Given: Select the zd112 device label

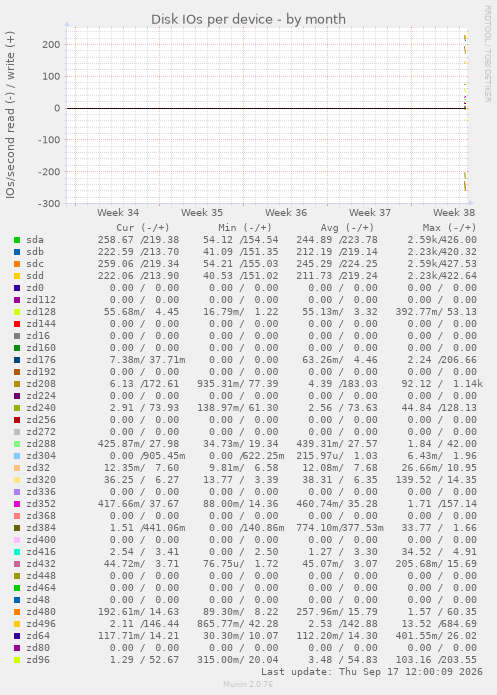Looking at the screenshot, I should pos(41,300).
